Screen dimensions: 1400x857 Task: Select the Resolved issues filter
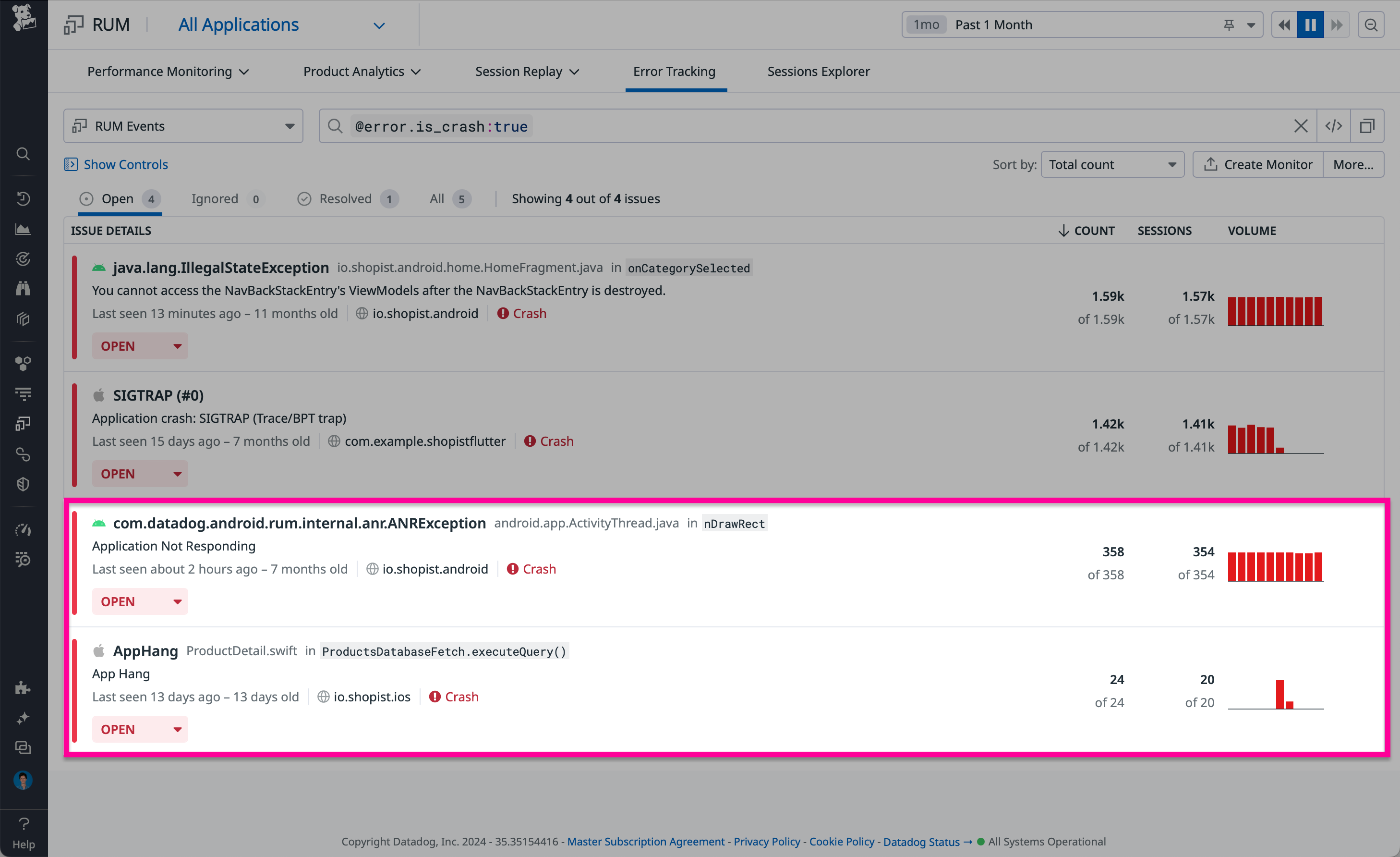point(345,198)
